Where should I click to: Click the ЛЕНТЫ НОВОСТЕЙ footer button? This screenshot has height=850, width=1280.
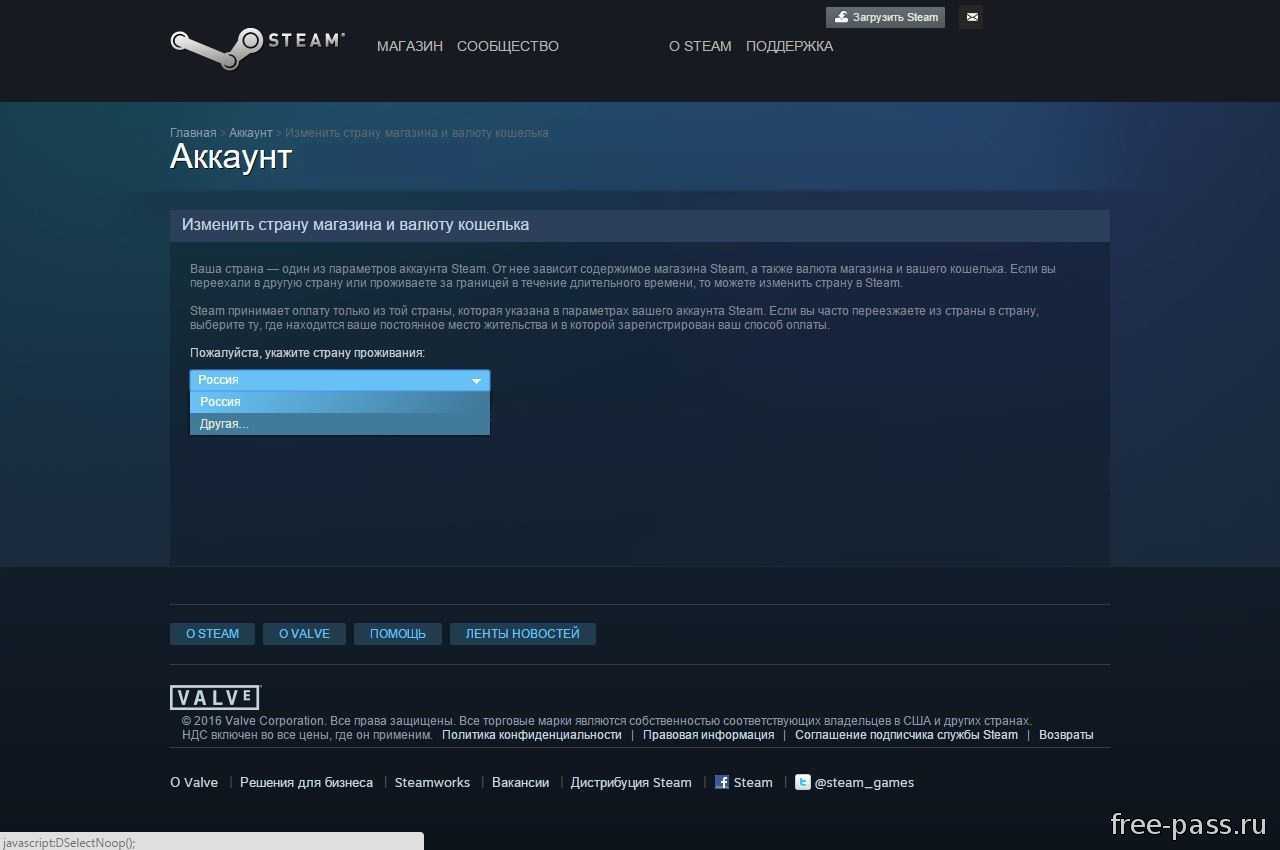523,634
